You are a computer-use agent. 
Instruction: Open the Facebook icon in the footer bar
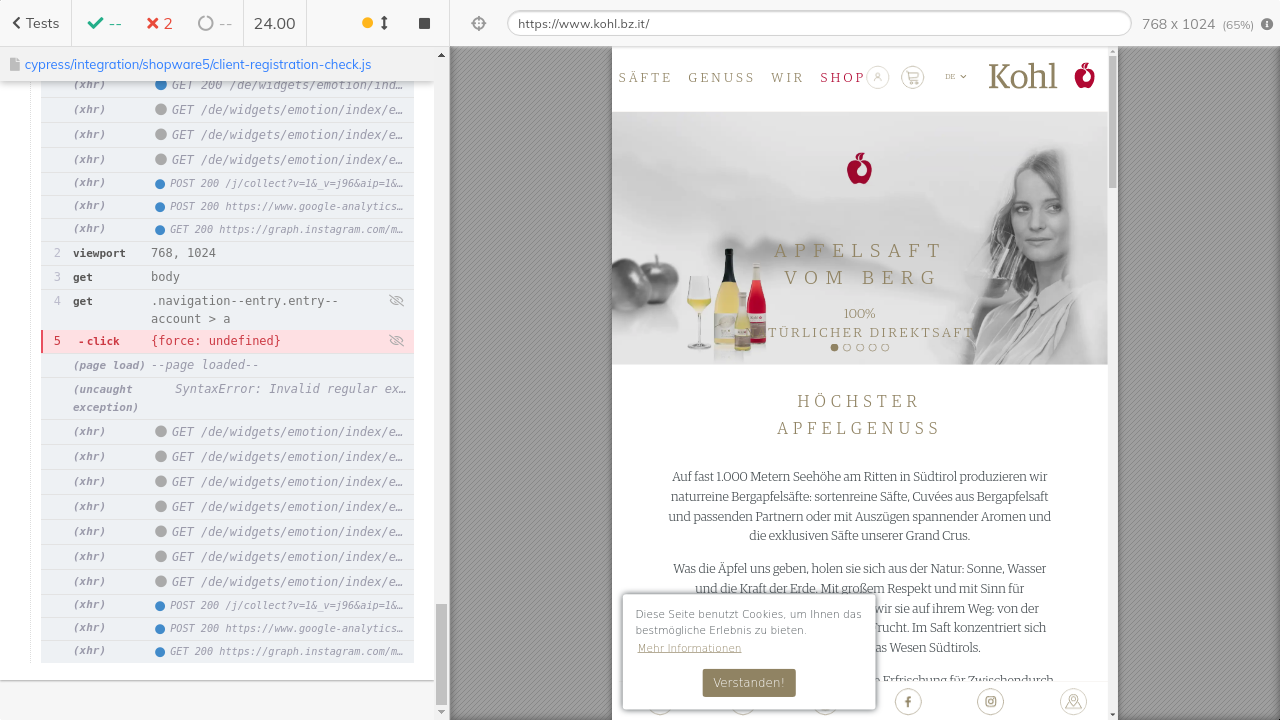coord(908,702)
